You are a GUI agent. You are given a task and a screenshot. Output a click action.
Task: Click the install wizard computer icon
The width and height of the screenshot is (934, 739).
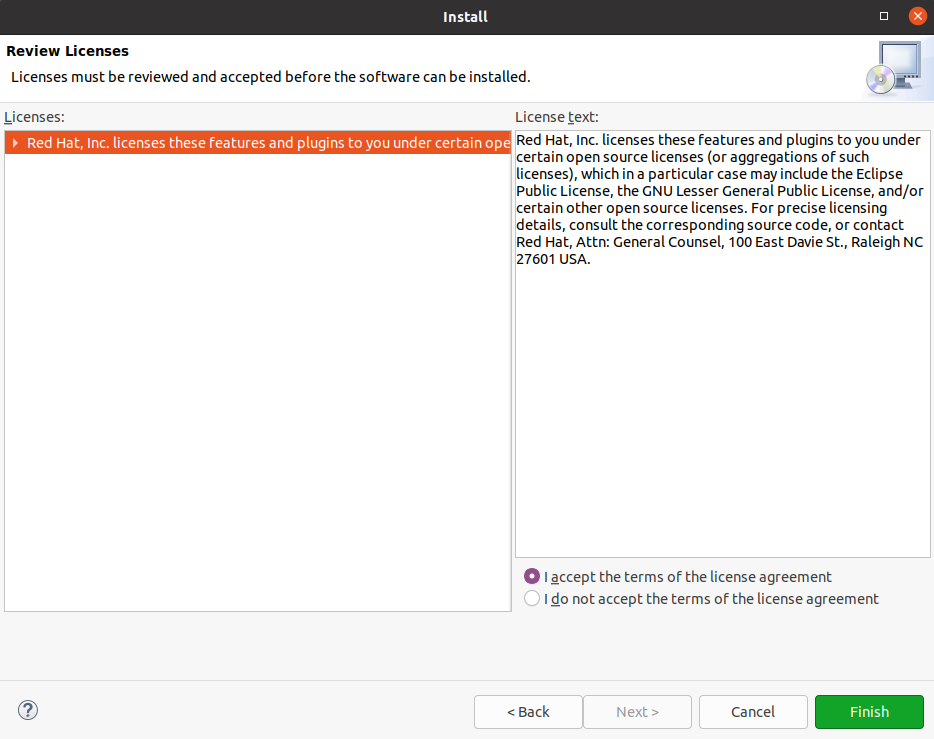(891, 68)
